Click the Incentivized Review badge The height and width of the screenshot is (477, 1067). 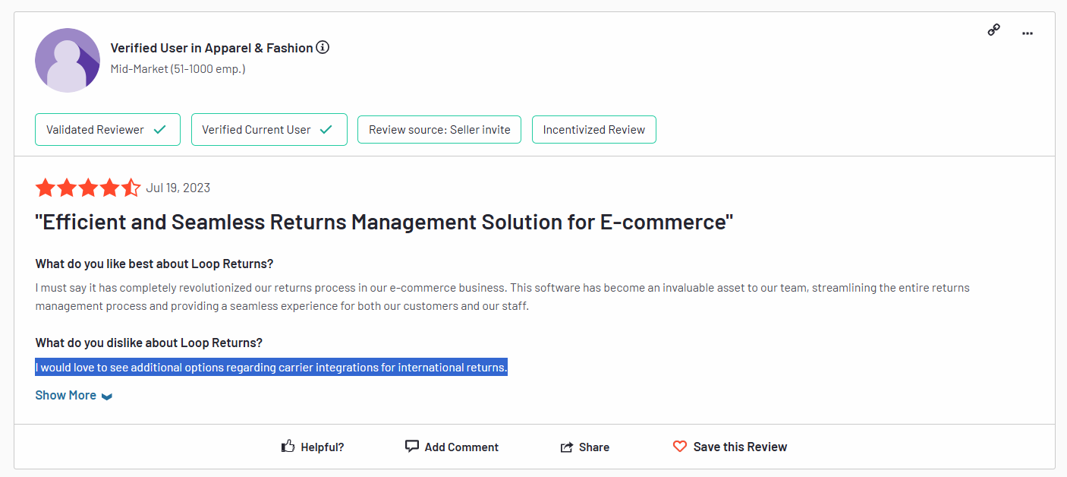click(594, 129)
